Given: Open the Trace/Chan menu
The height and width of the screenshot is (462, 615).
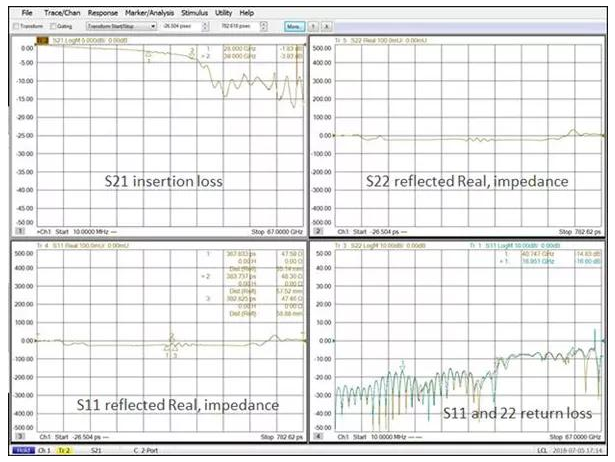Looking at the screenshot, I should coord(62,13).
